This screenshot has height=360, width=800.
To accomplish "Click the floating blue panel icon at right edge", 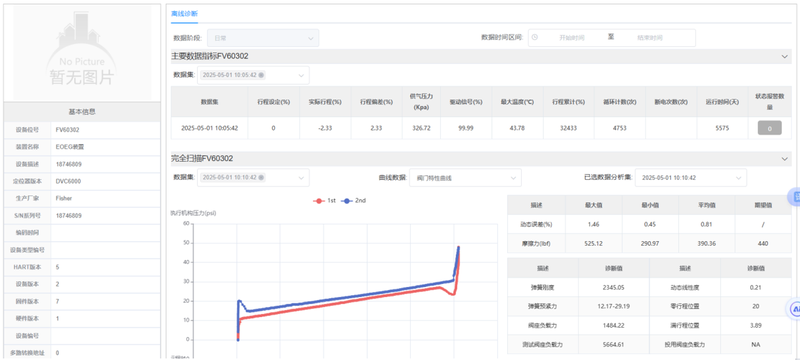I will [794, 197].
